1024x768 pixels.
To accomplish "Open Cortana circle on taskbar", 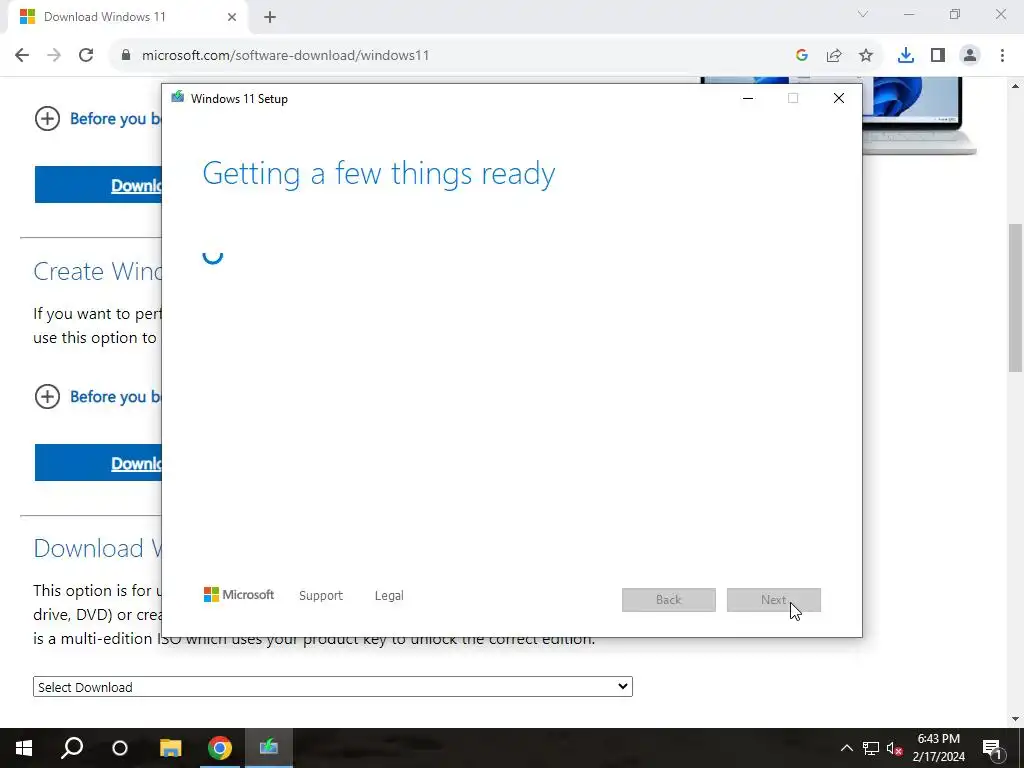I will (120, 748).
